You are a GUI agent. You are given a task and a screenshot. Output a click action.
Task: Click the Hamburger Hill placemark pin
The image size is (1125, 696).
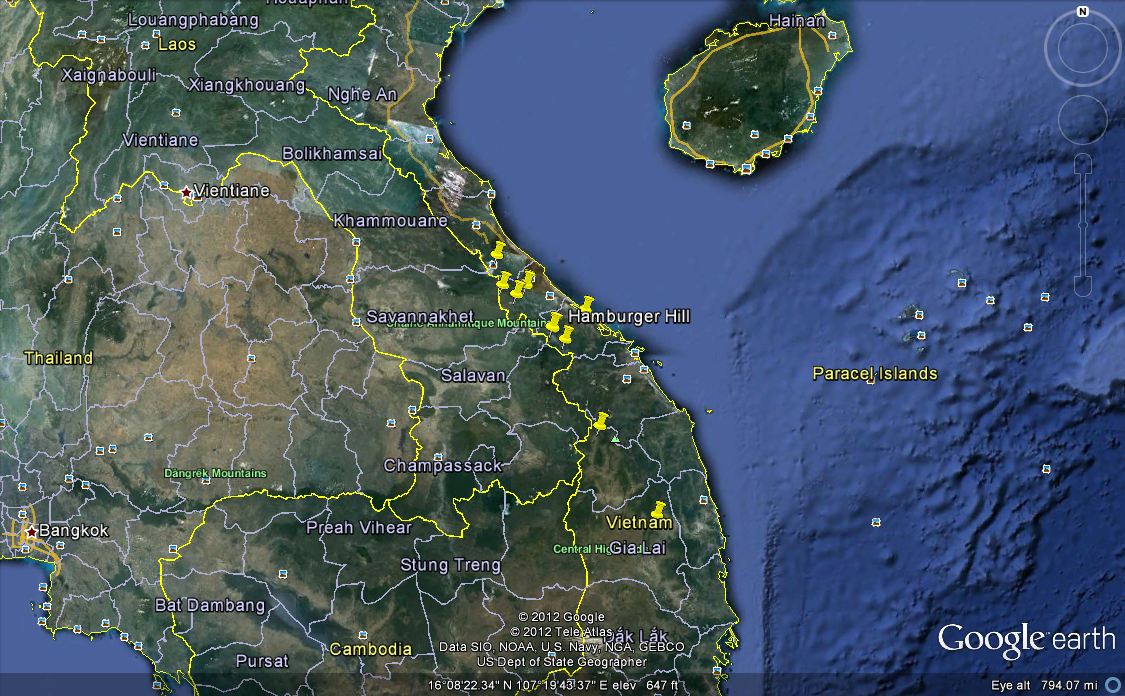[587, 305]
